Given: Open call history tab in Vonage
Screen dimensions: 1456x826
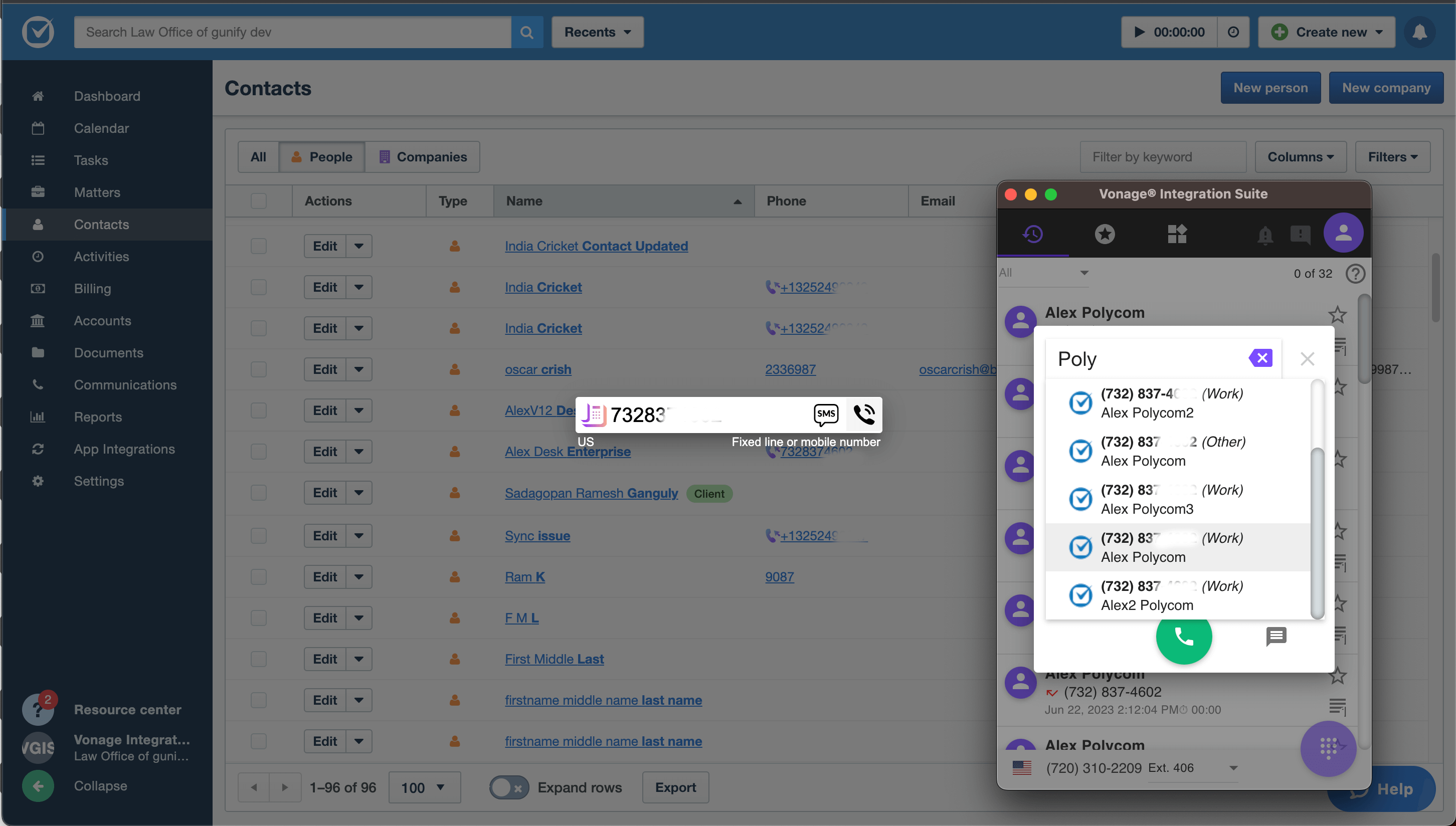Looking at the screenshot, I should point(1033,234).
